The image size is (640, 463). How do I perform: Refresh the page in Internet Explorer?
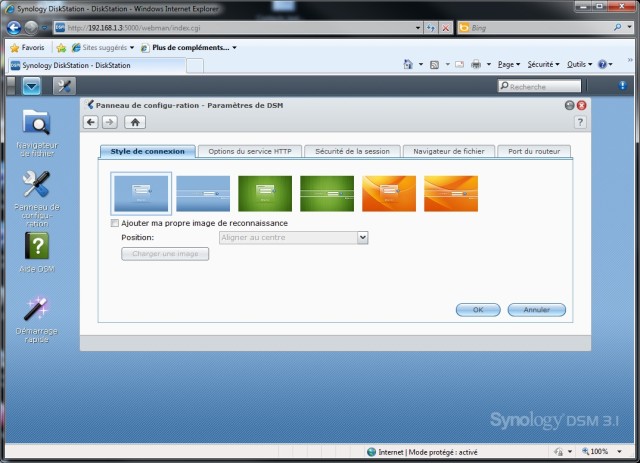431,28
